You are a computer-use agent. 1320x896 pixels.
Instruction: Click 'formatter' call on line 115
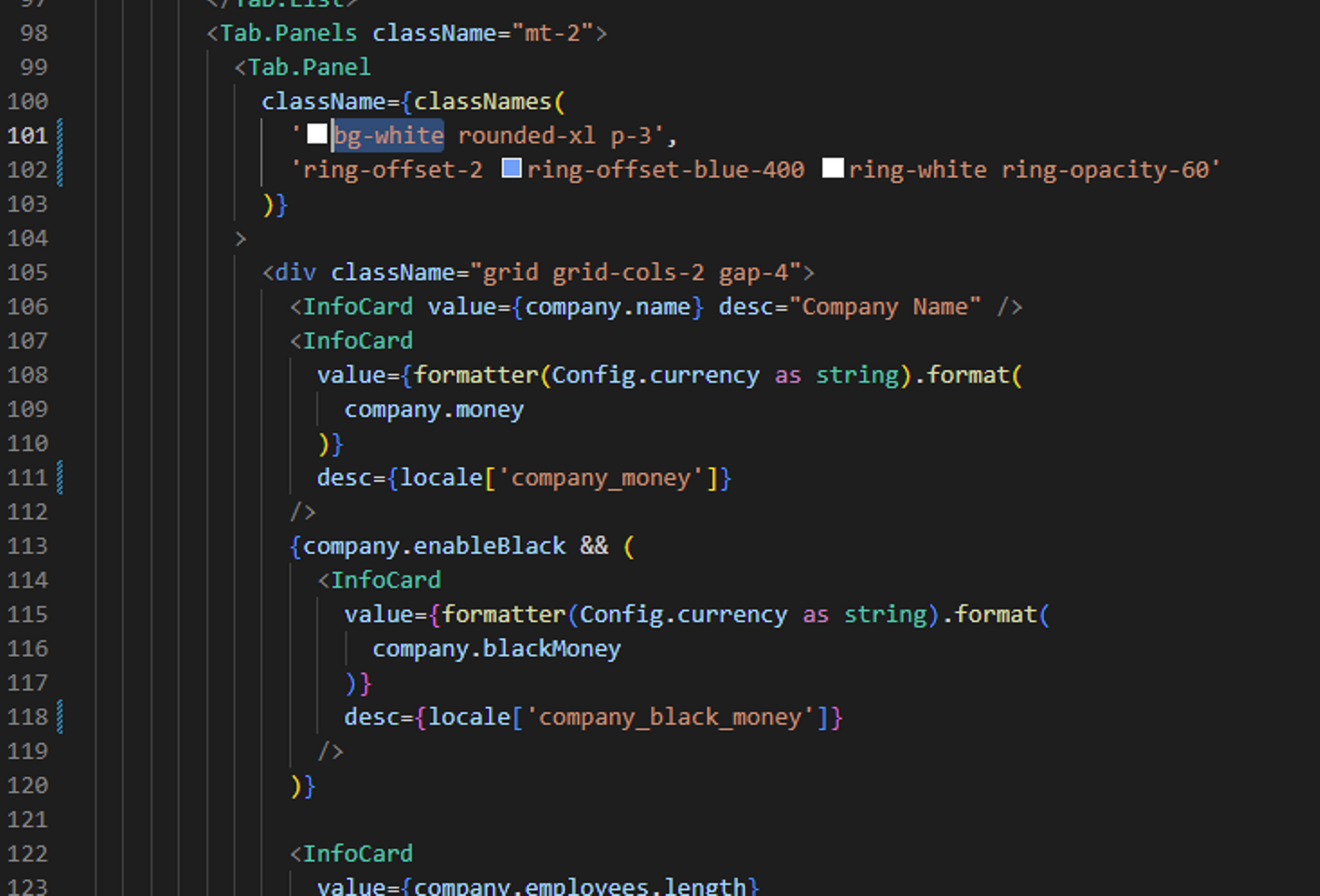pos(503,614)
